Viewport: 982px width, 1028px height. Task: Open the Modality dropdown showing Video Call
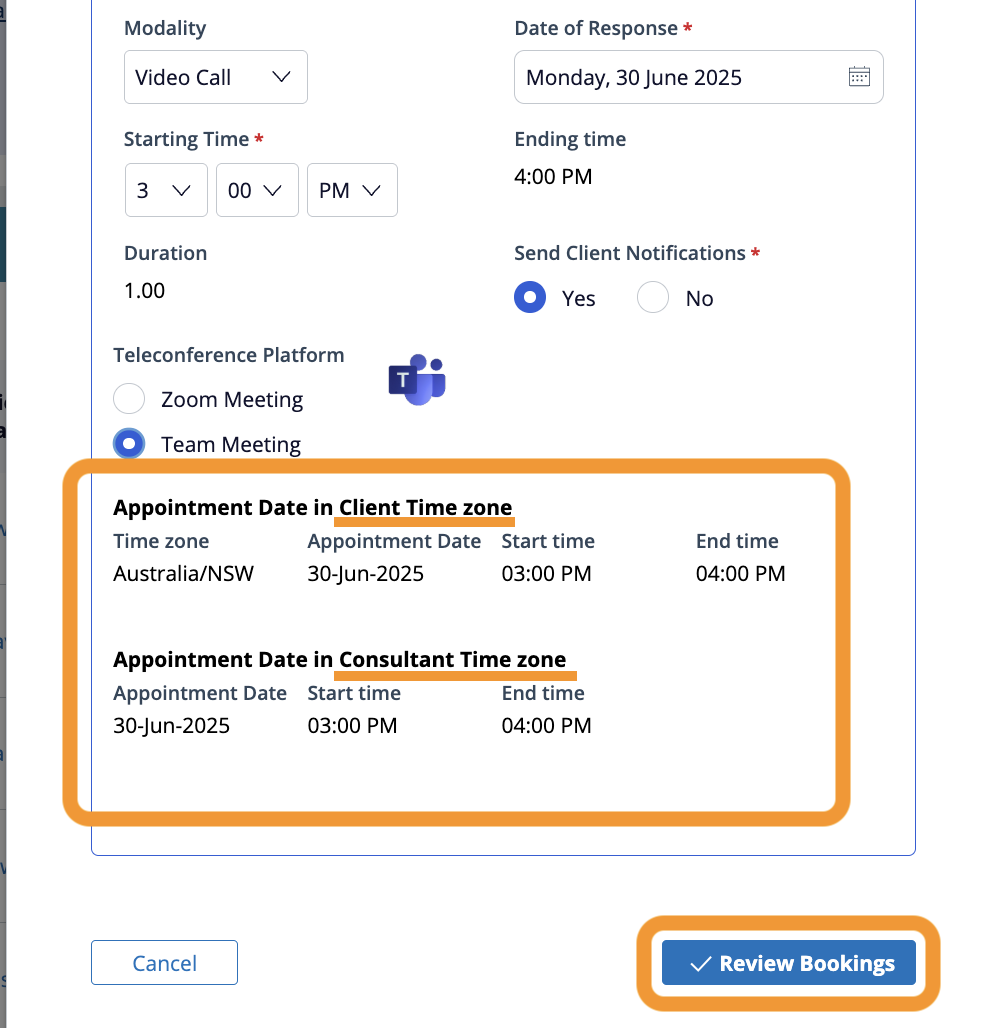click(215, 77)
